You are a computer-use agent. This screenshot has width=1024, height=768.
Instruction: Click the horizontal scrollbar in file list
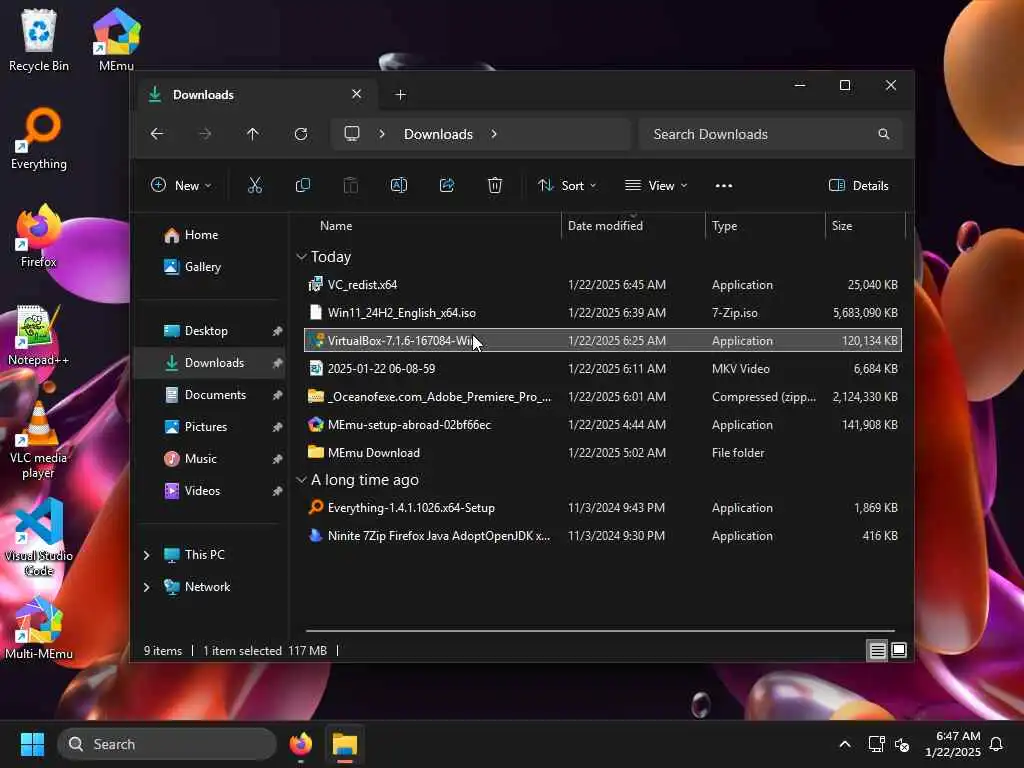[600, 631]
